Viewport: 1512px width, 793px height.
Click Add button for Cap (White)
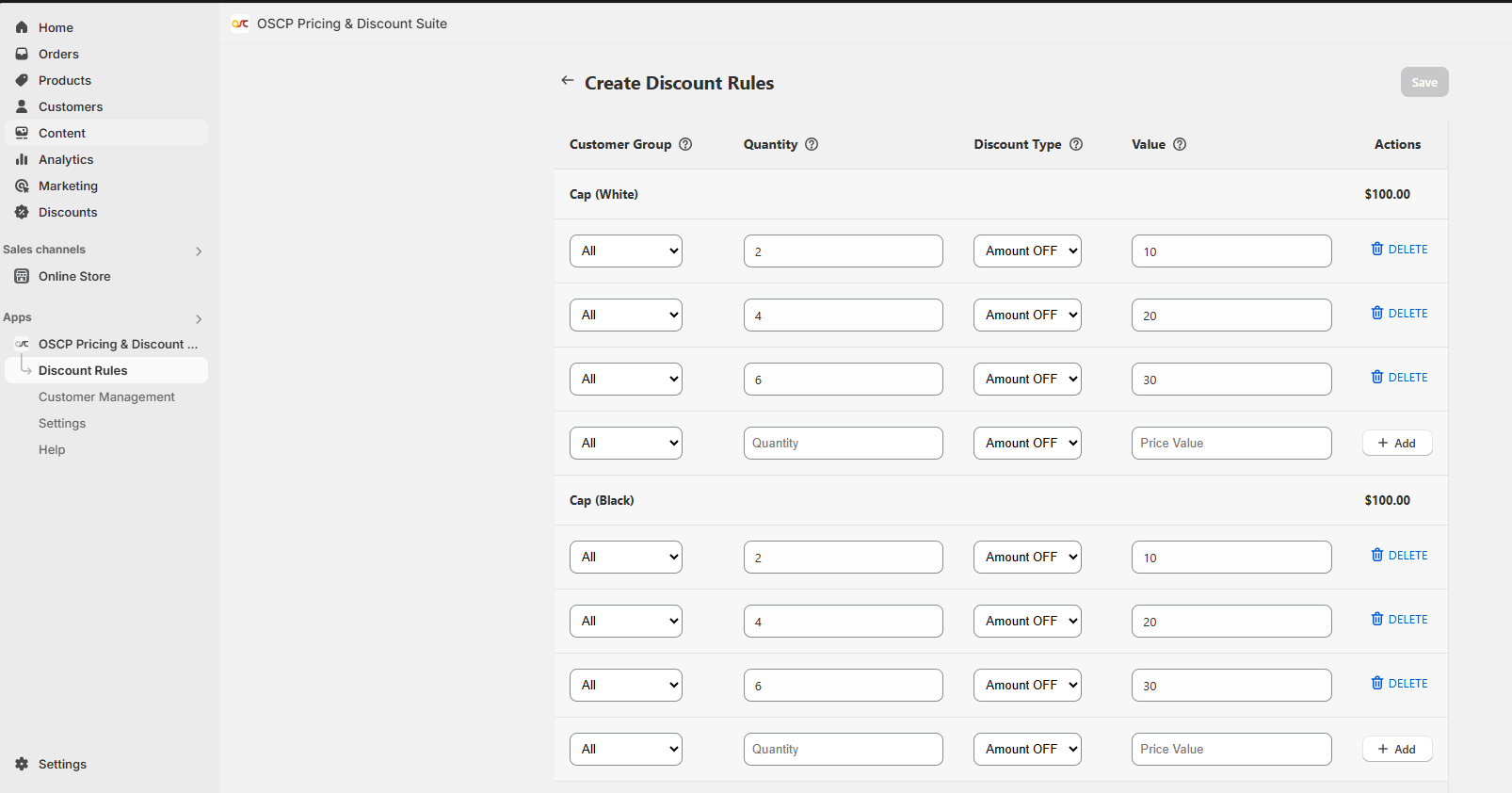pos(1396,444)
